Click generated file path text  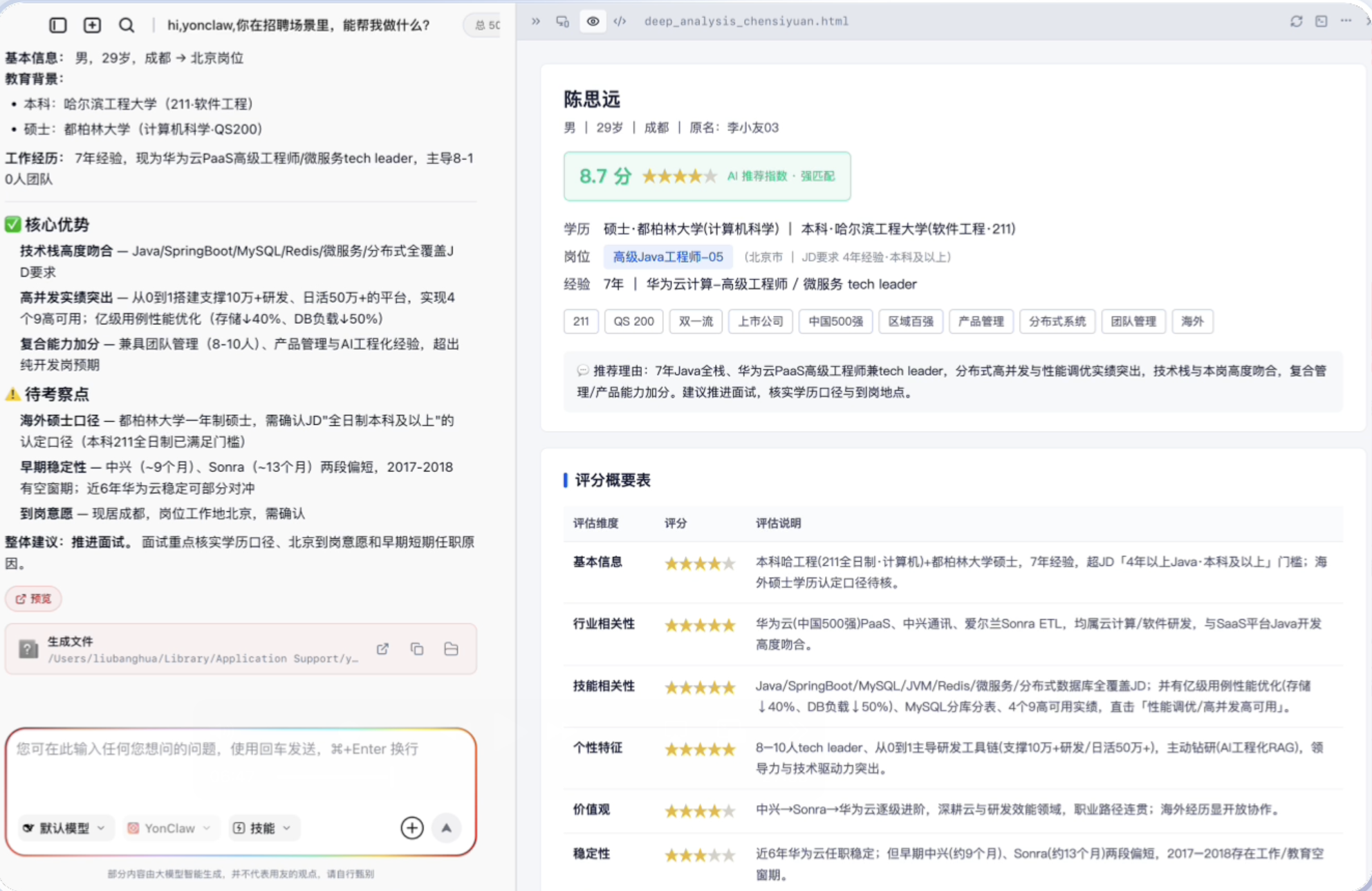click(203, 659)
